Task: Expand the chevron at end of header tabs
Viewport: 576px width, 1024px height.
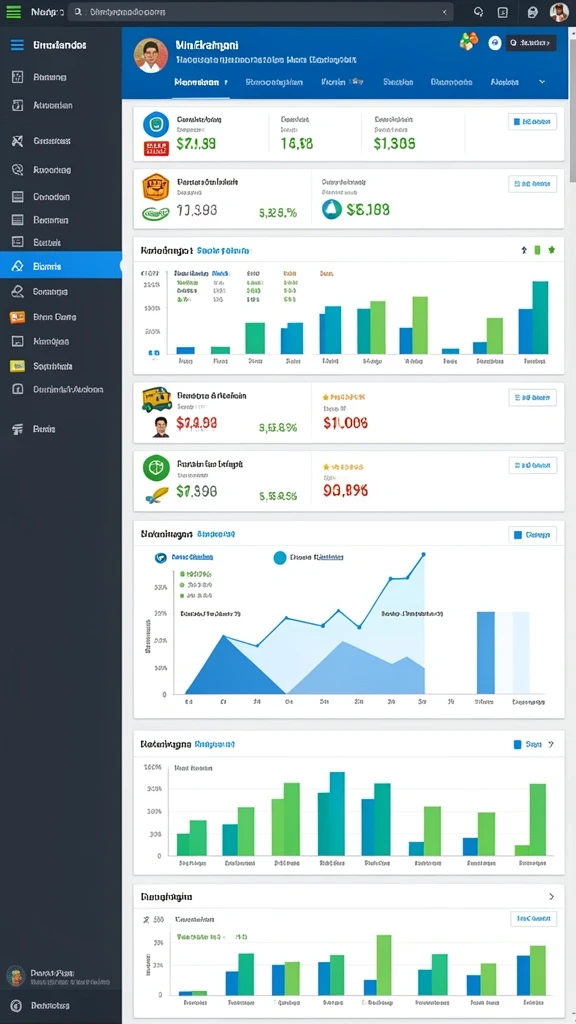Action: point(541,82)
